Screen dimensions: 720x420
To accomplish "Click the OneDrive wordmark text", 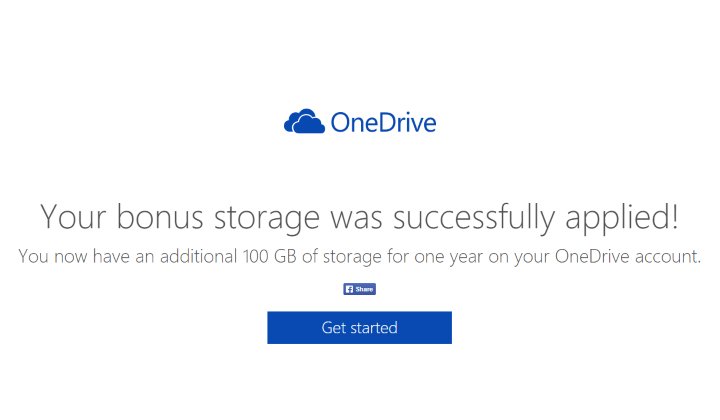I will tap(383, 123).
